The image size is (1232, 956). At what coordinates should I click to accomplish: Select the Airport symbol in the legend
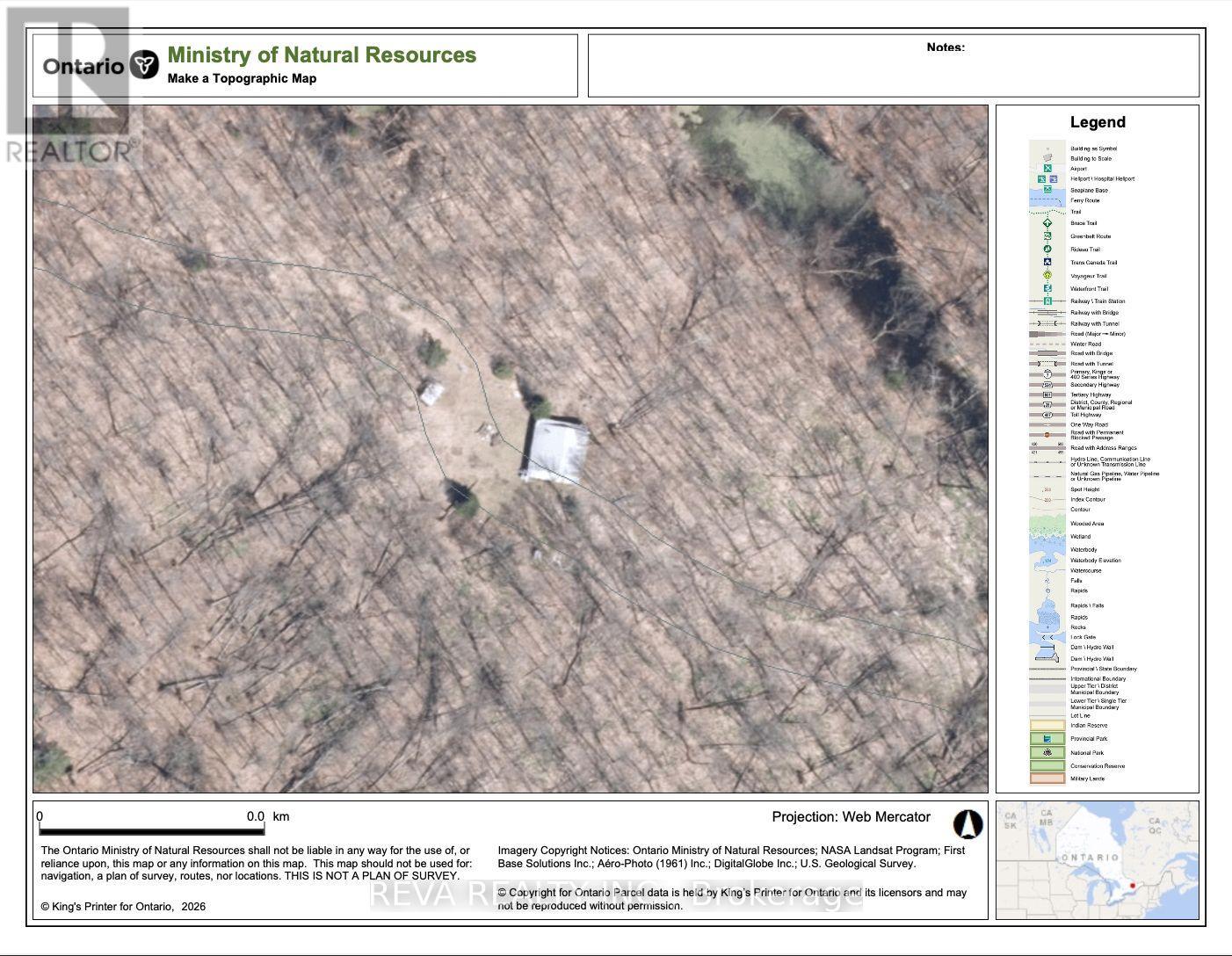tap(1048, 168)
